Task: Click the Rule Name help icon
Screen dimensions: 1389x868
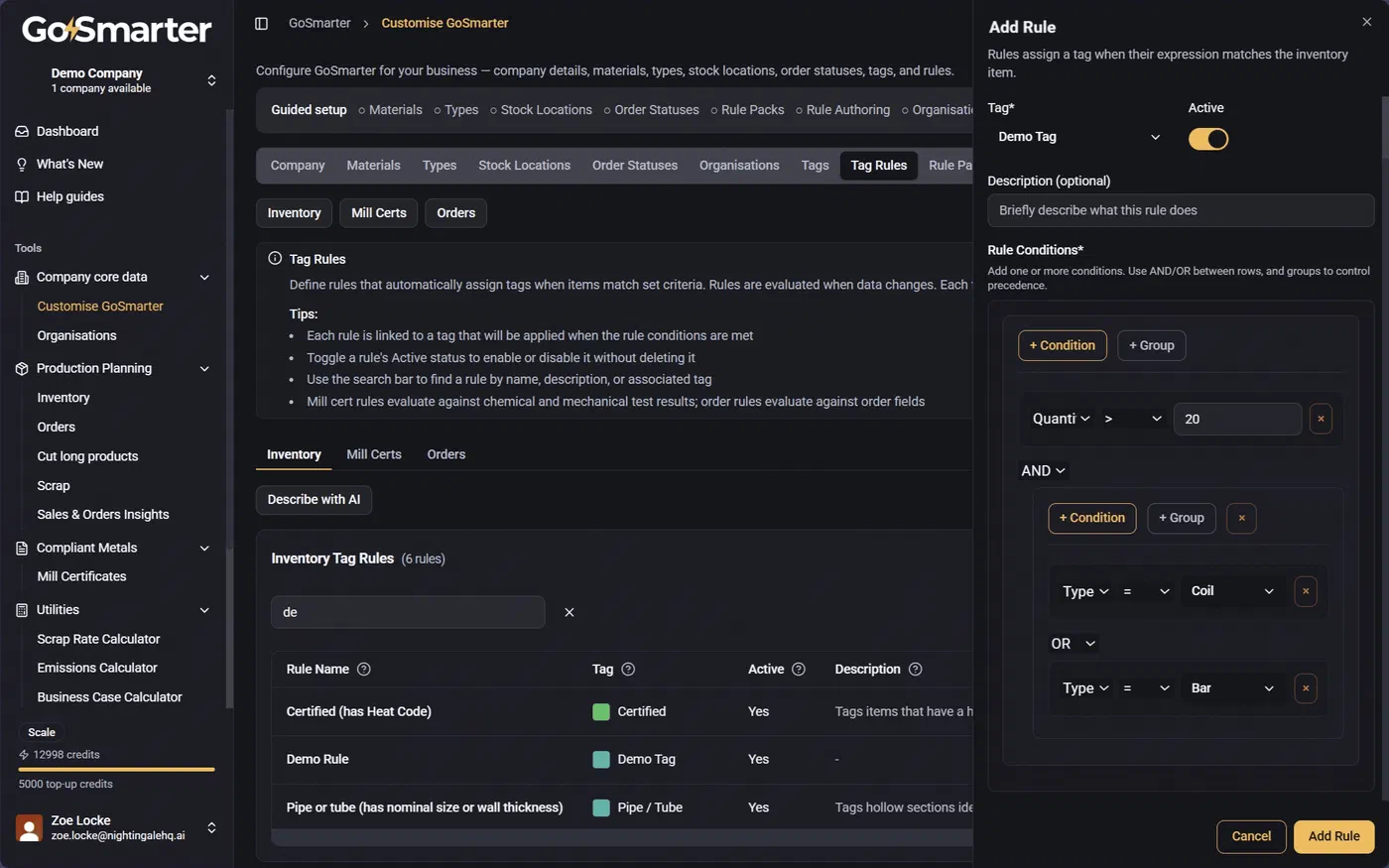Action: 364,670
